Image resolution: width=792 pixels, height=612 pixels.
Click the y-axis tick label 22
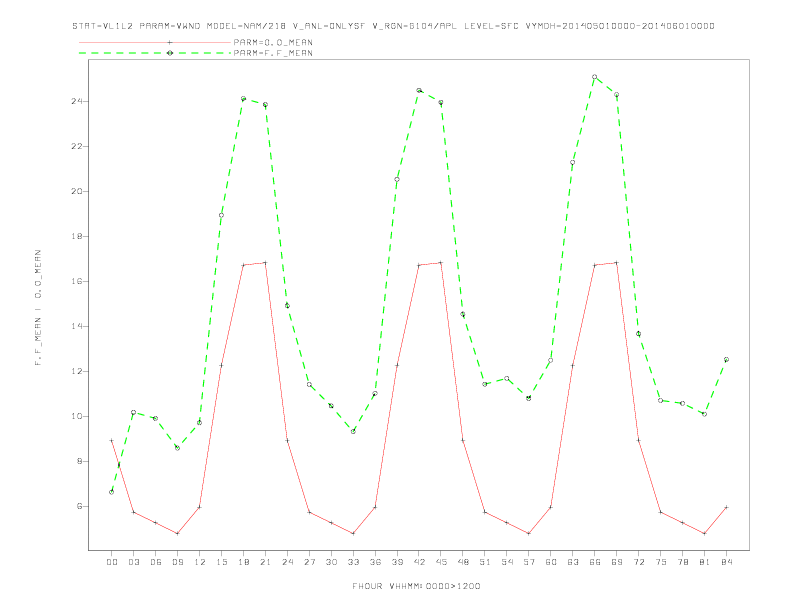[77, 146]
